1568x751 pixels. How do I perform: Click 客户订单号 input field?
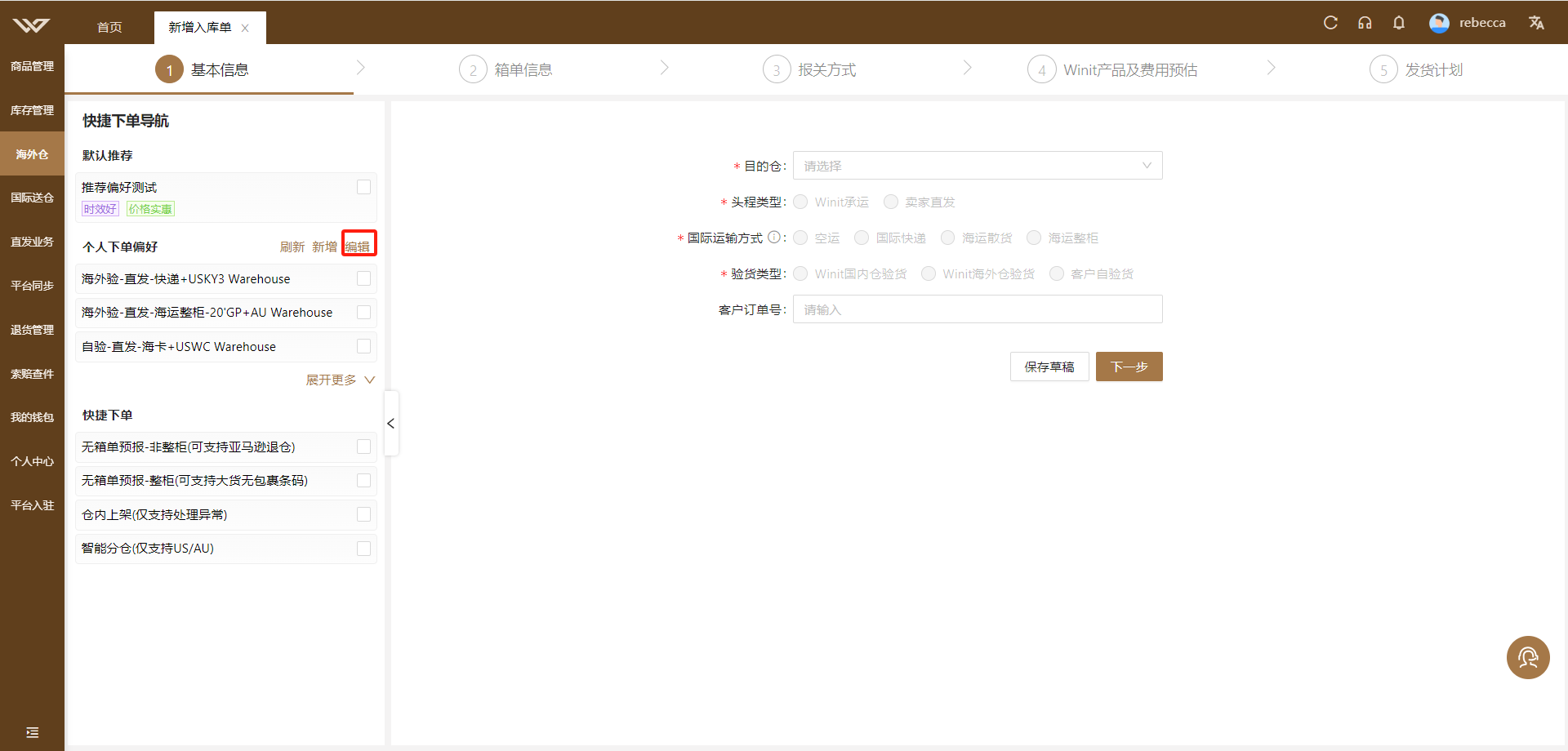[978, 309]
